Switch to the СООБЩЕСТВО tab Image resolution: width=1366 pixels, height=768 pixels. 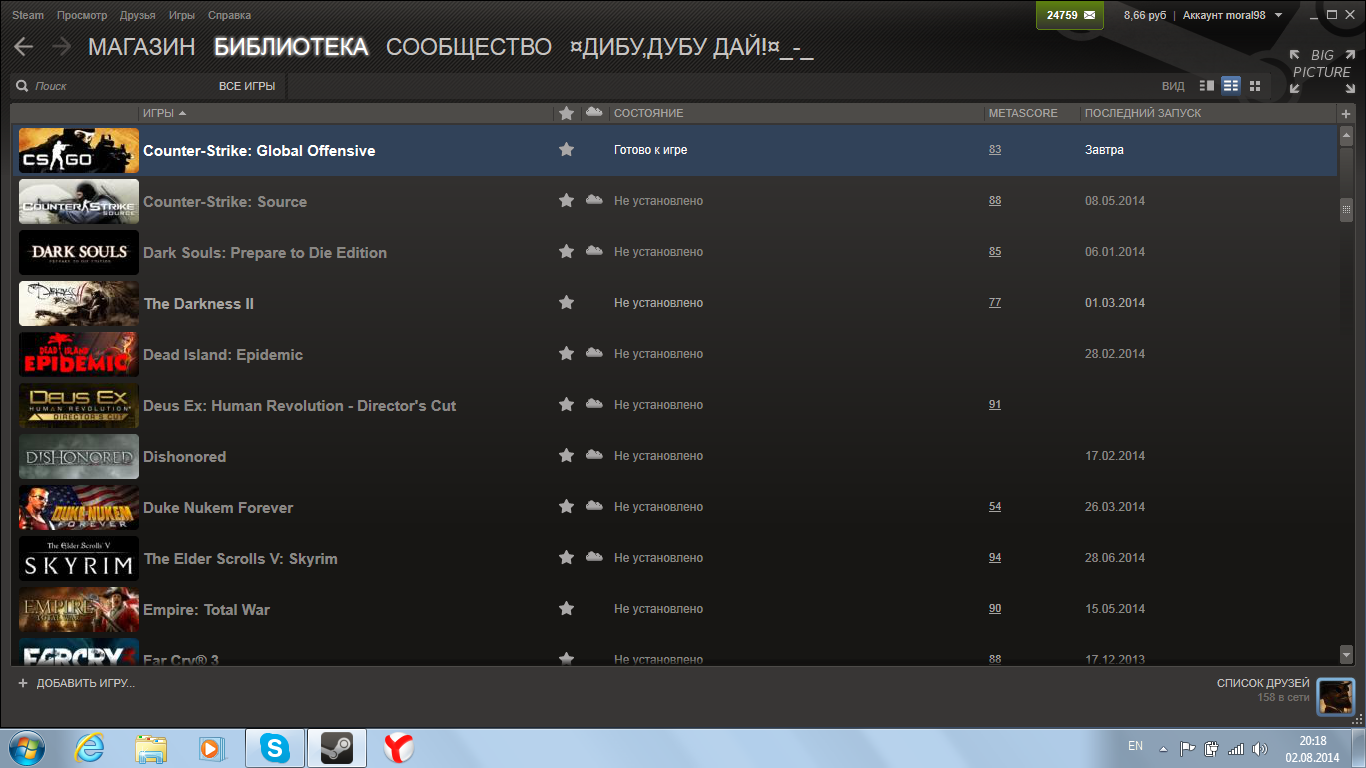[469, 47]
